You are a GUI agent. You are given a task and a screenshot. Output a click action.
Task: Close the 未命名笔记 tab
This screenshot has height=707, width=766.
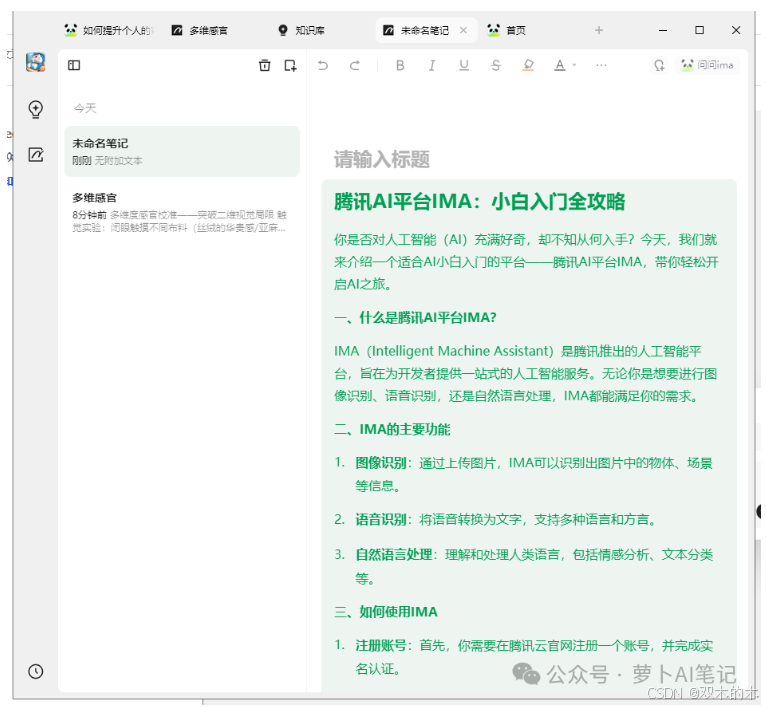click(x=463, y=30)
